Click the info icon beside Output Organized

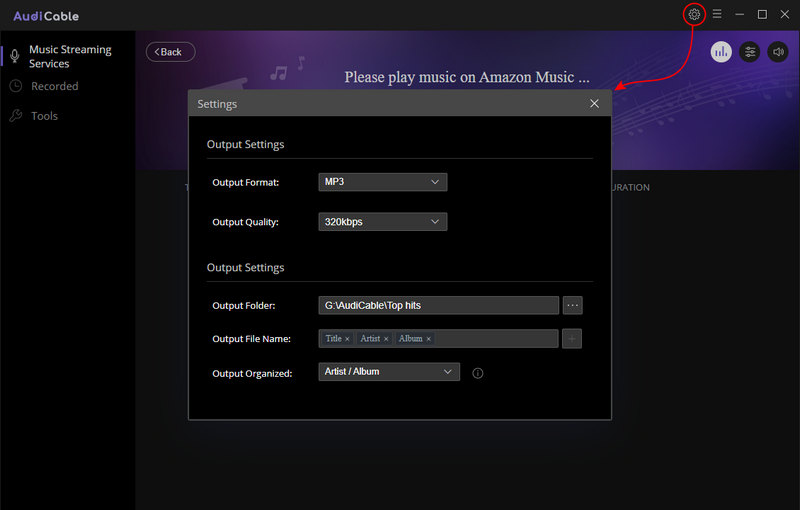(478, 373)
